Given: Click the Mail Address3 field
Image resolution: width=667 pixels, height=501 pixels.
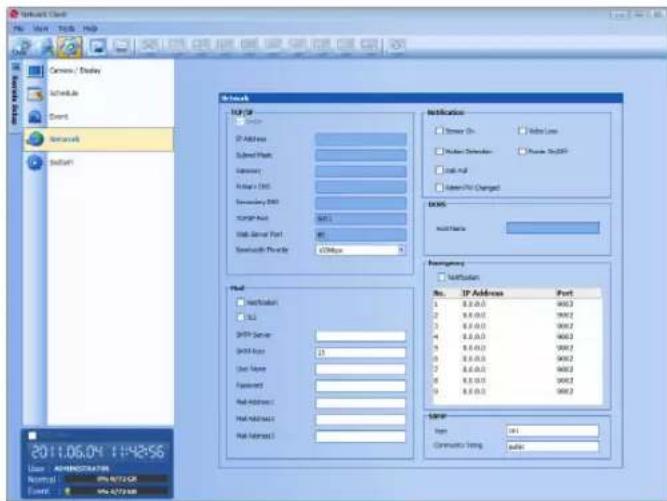Looking at the screenshot, I should point(360,436).
